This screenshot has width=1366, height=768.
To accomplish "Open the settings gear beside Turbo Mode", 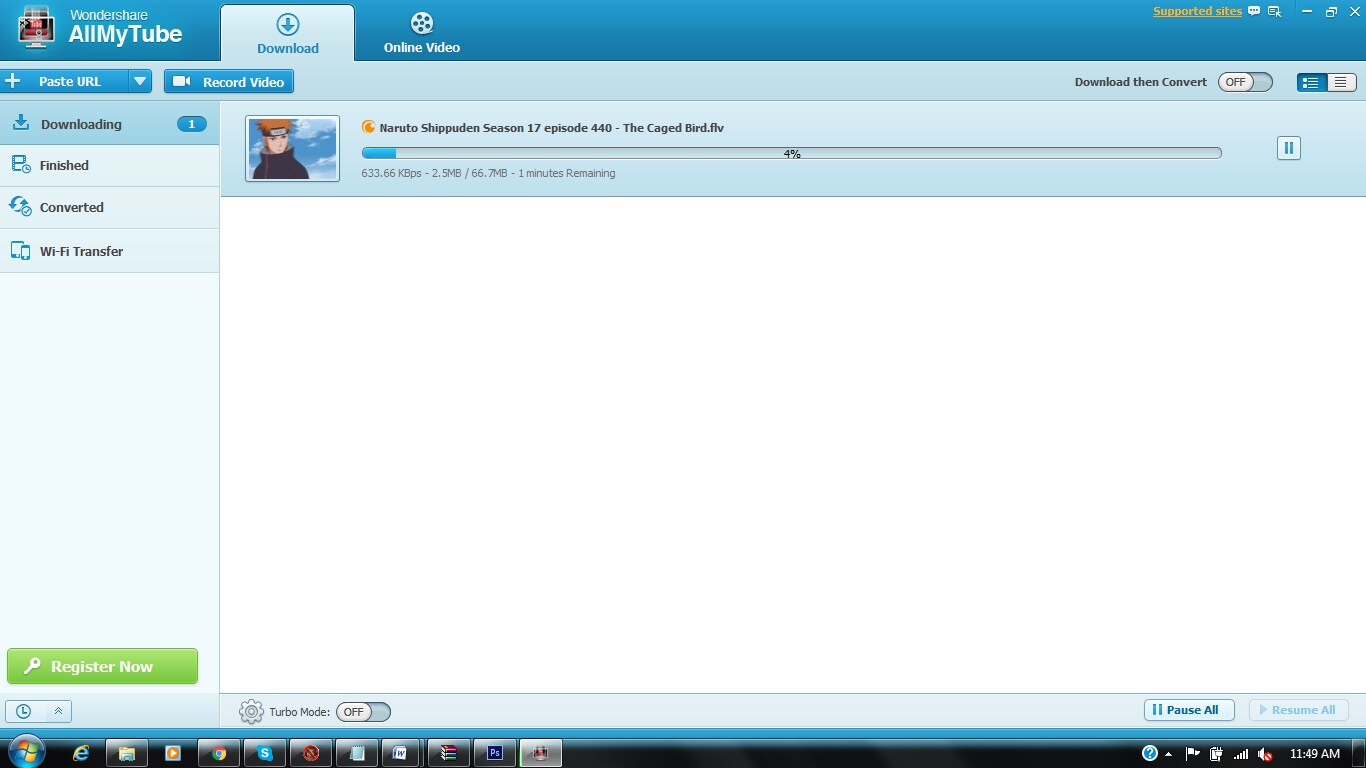I will pyautogui.click(x=251, y=712).
